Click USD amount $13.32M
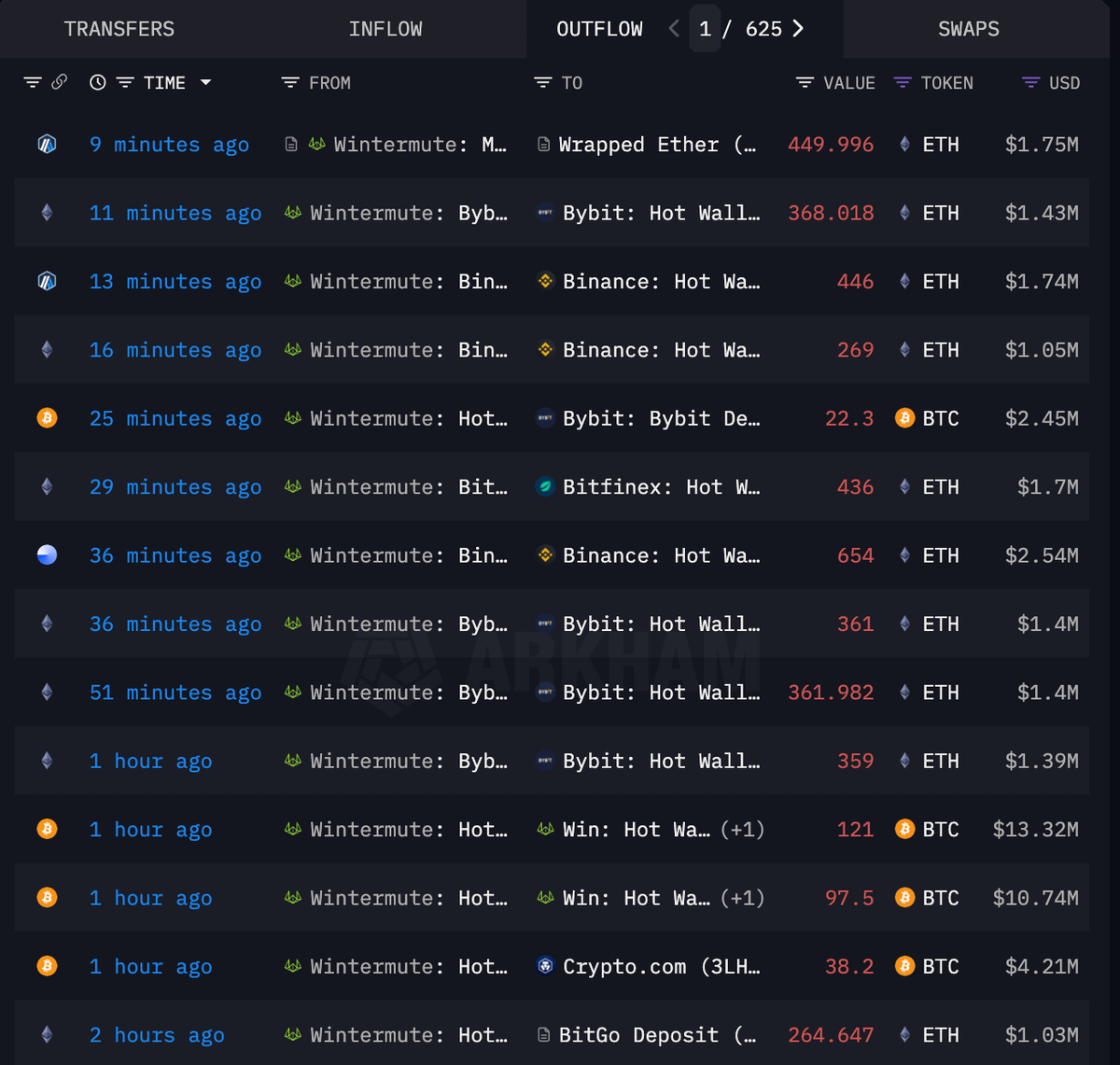Viewport: 1120px width, 1065px height. click(1036, 830)
